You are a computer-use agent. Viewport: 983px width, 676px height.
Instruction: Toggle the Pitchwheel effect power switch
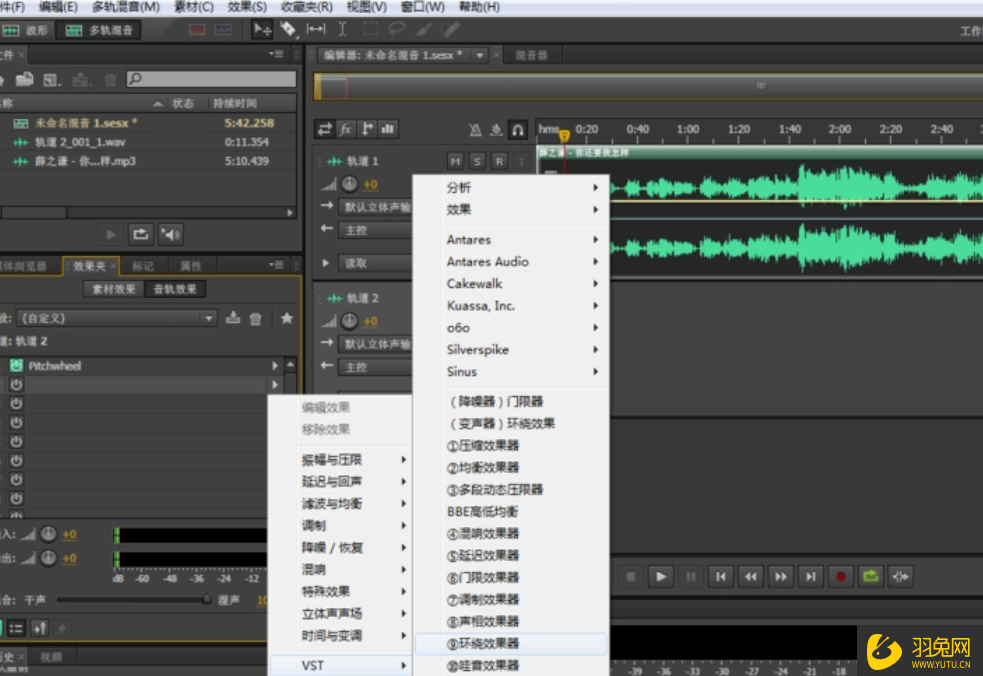pos(15,366)
